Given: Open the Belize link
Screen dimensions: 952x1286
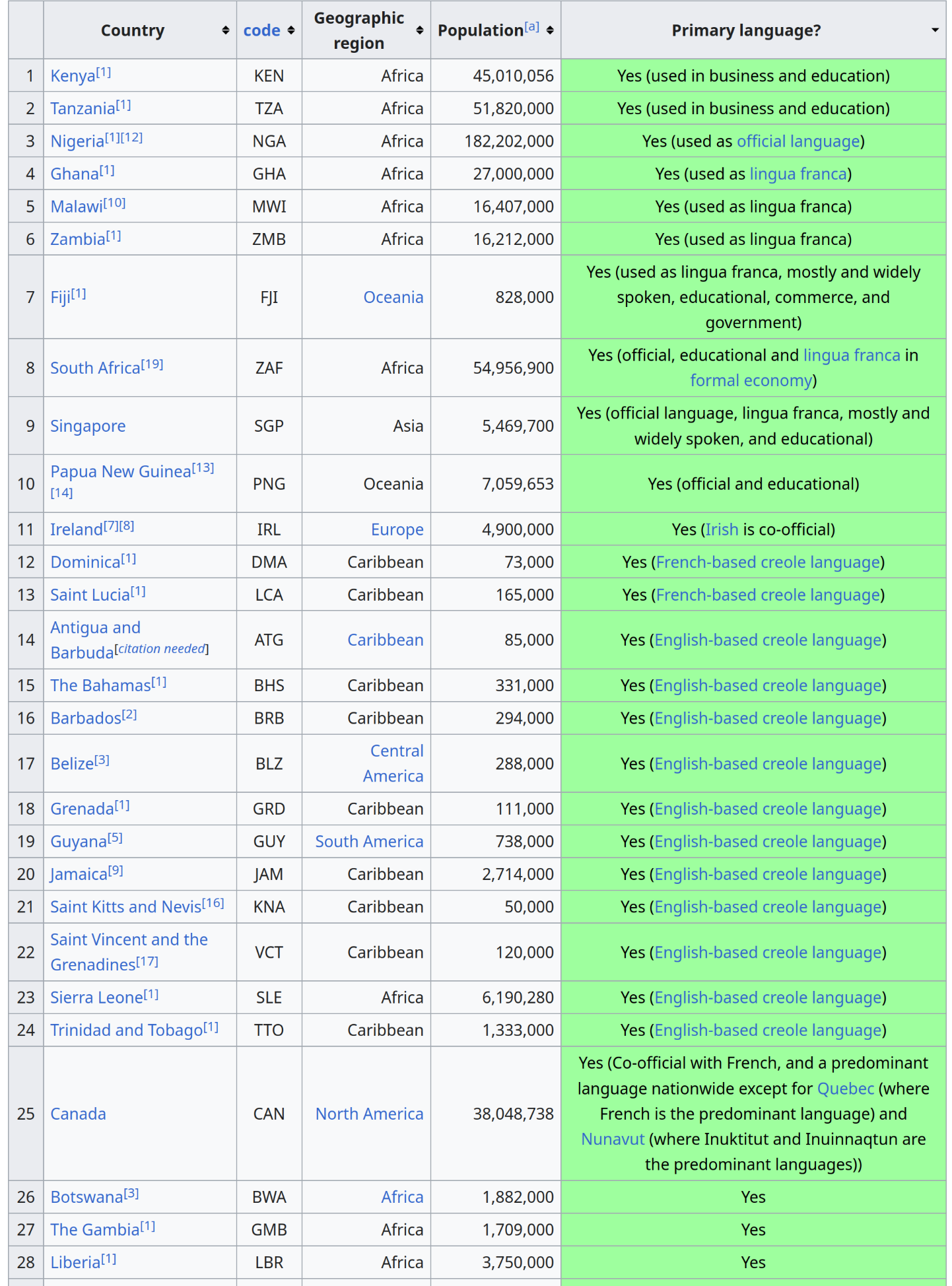Looking at the screenshot, I should (x=72, y=764).
